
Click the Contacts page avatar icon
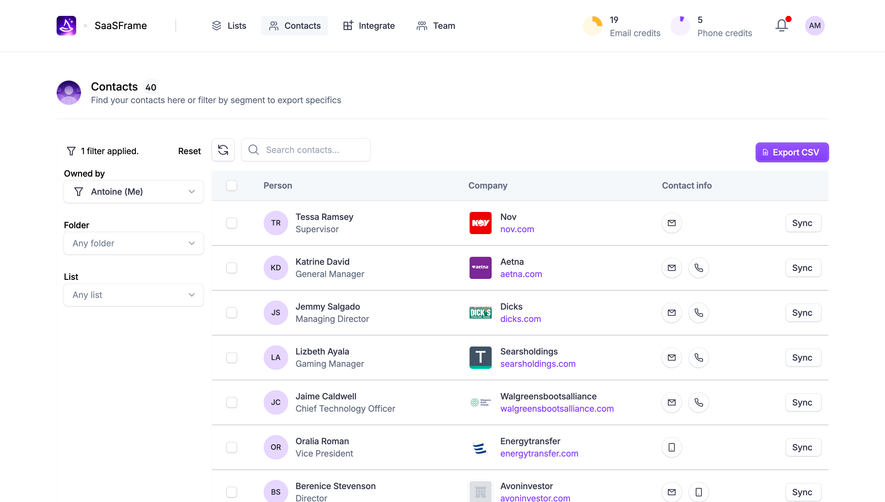coord(69,93)
